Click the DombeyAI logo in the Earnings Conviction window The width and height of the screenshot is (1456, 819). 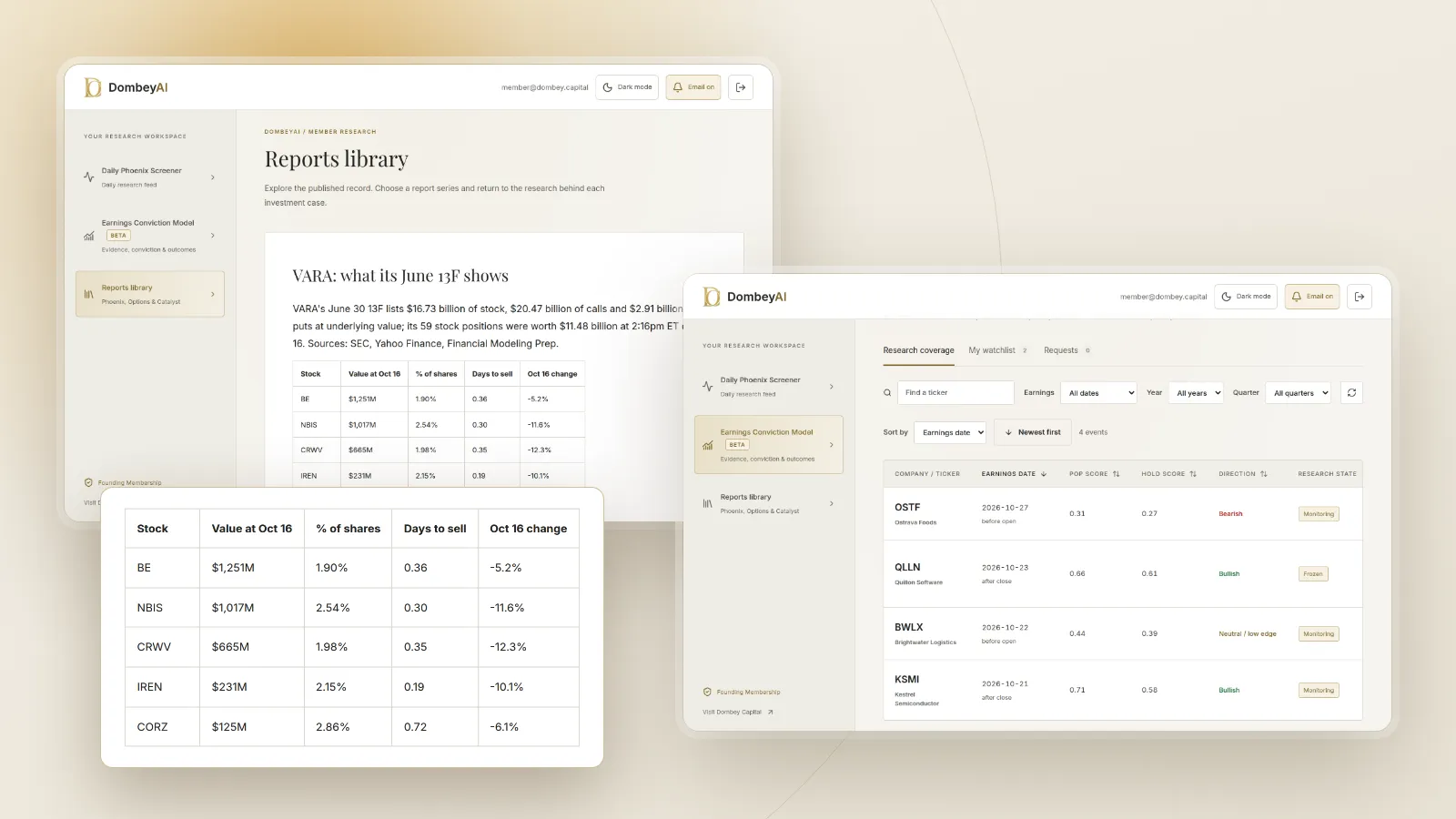click(744, 297)
